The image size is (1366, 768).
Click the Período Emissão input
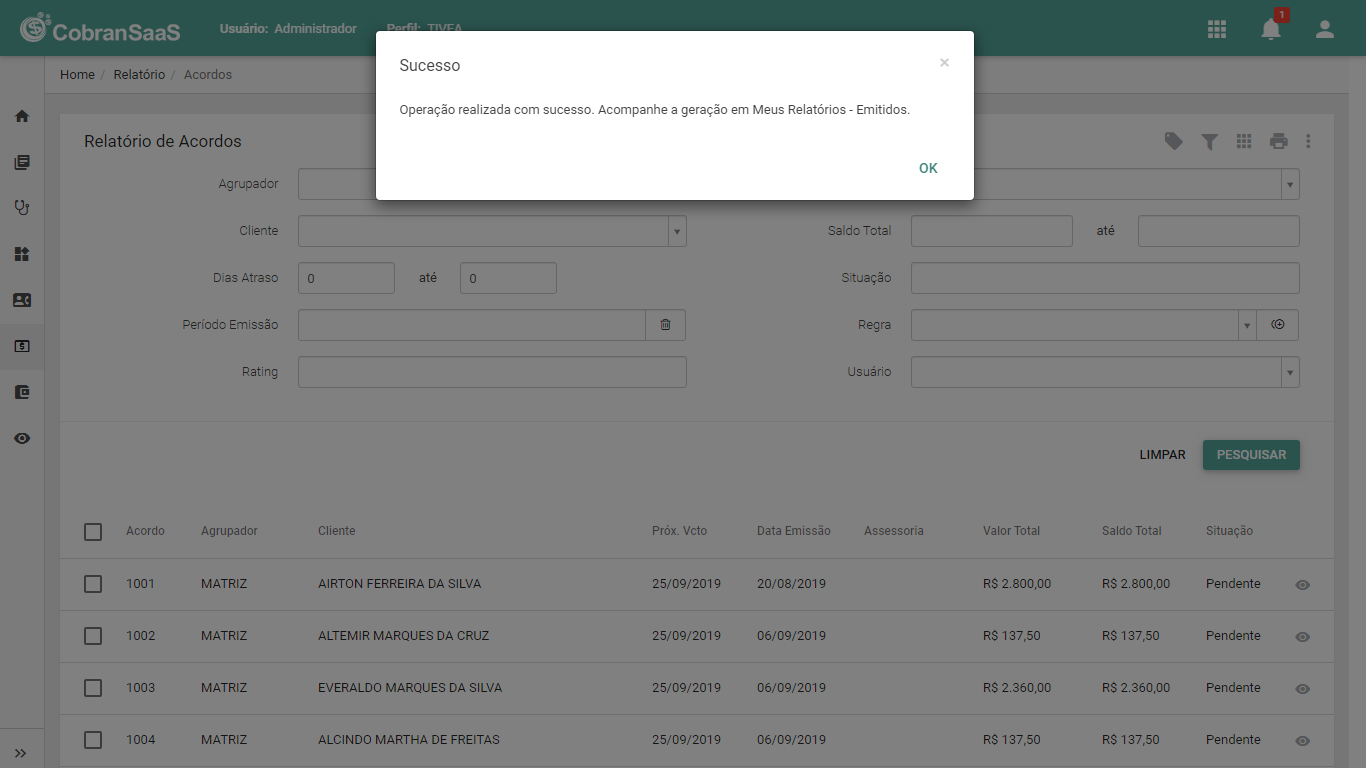pyautogui.click(x=472, y=325)
